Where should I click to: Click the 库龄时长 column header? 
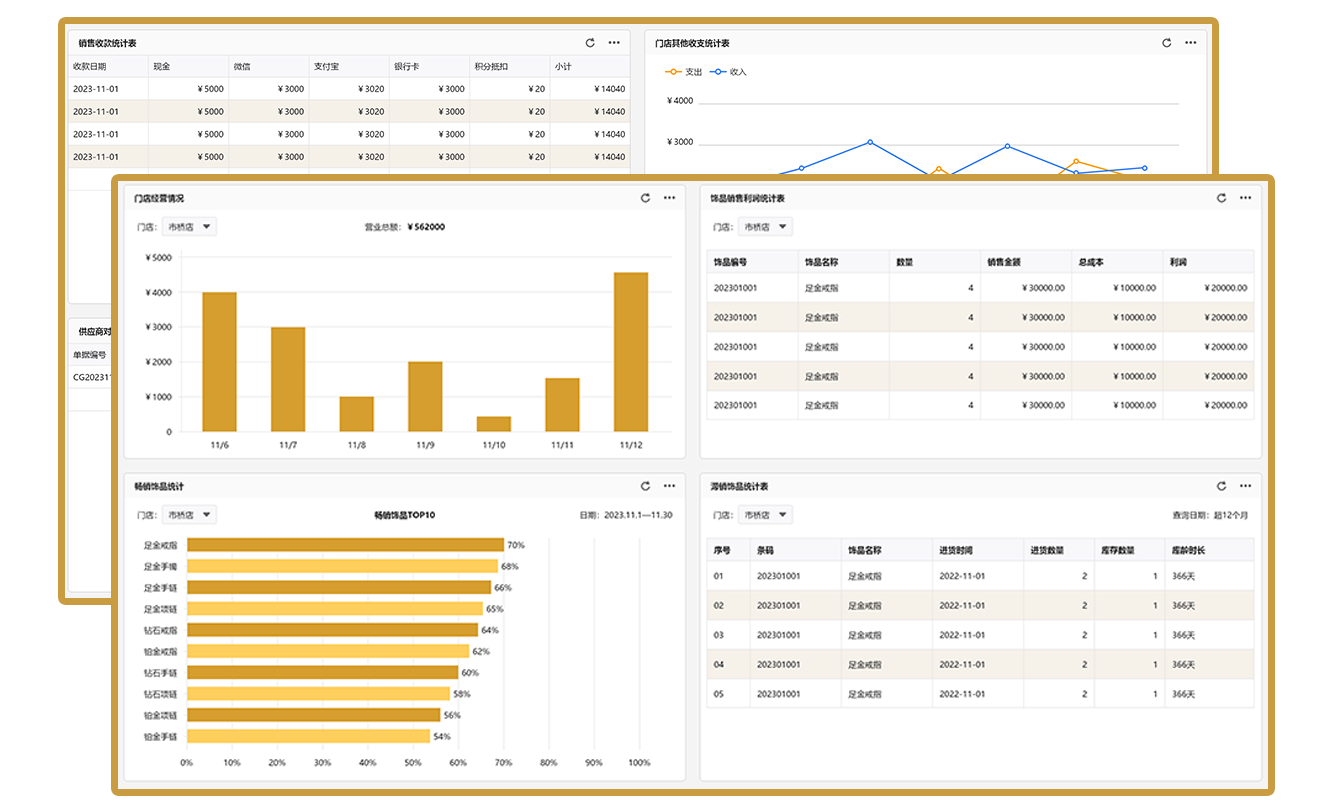pyautogui.click(x=1188, y=550)
